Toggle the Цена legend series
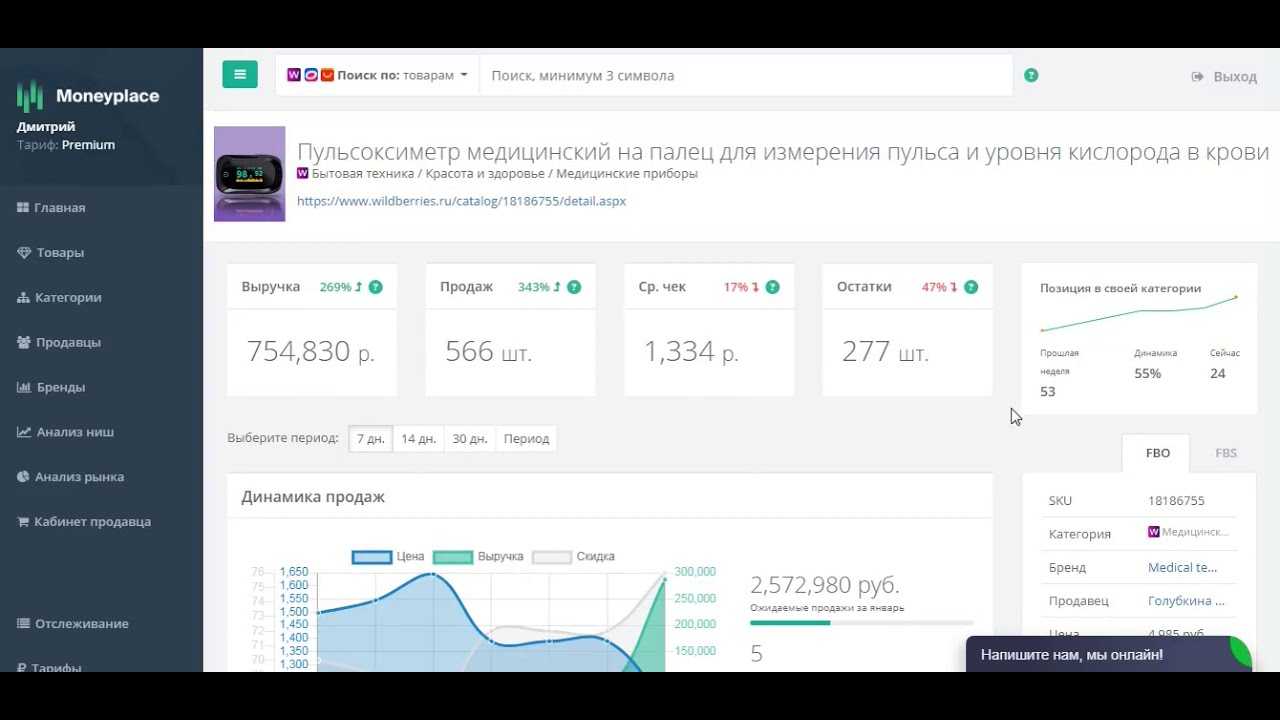Image resolution: width=1280 pixels, height=720 pixels. click(387, 557)
